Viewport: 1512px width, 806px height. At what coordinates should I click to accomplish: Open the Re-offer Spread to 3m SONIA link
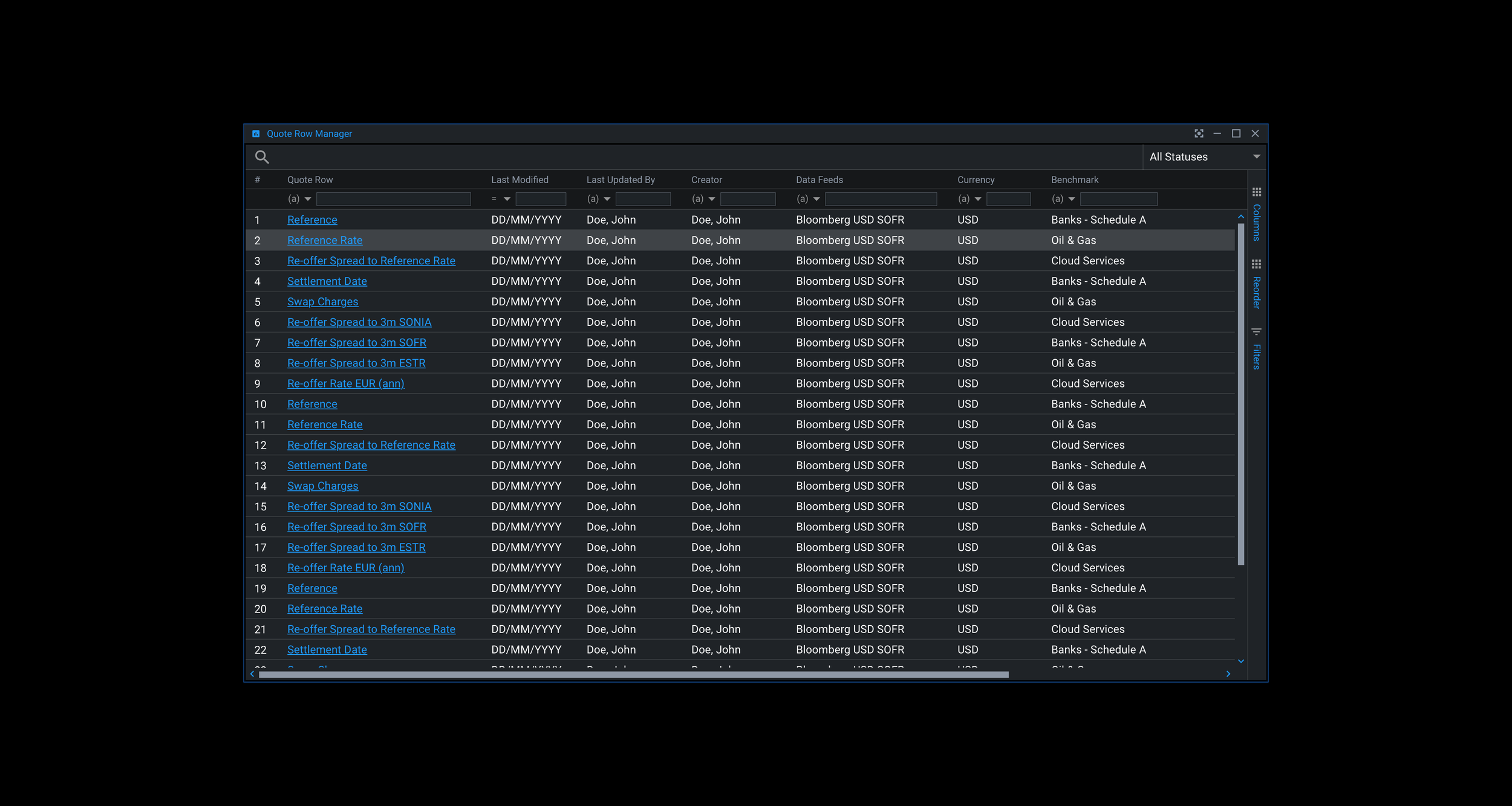pos(360,322)
